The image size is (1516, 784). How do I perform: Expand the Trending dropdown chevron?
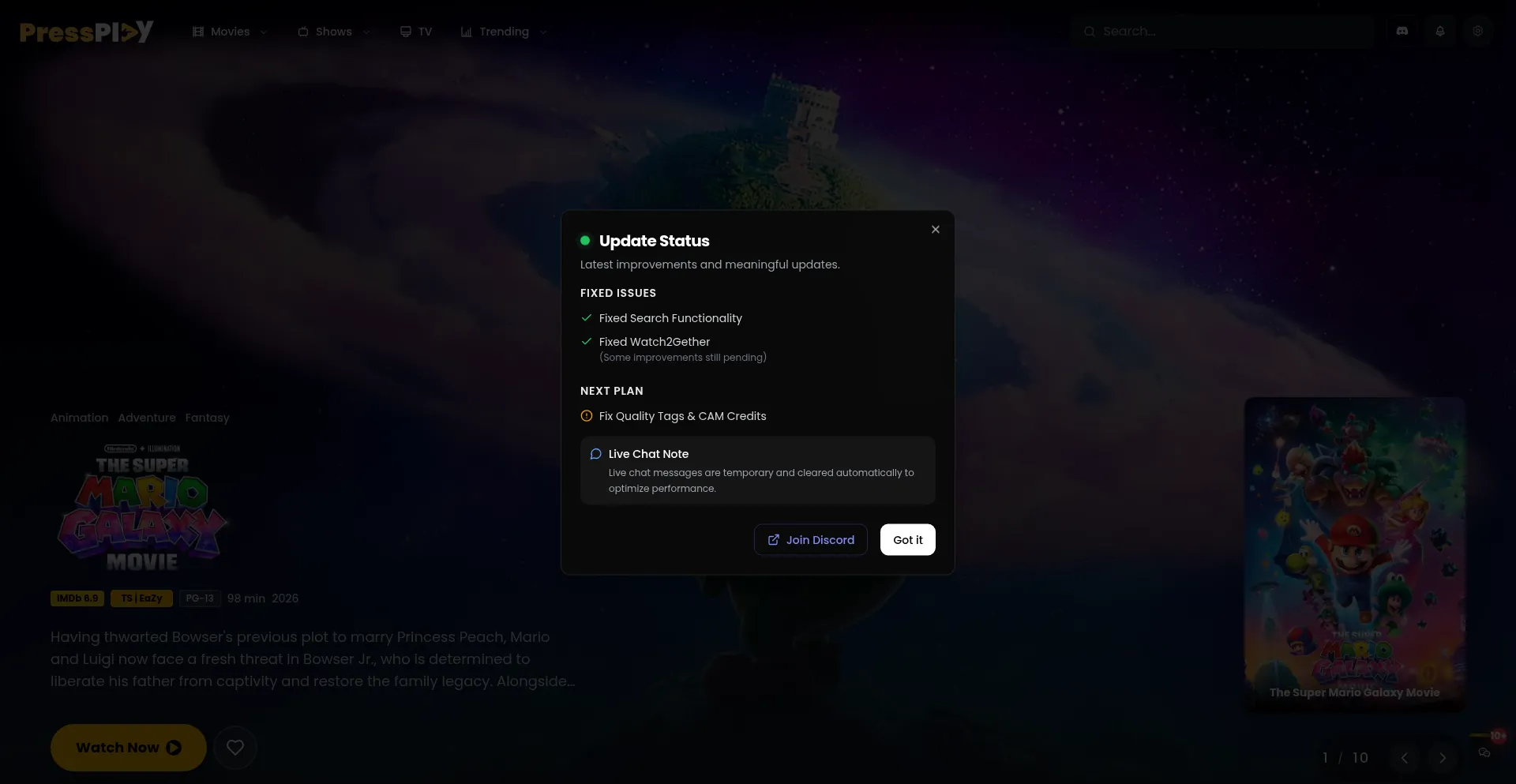click(x=543, y=32)
